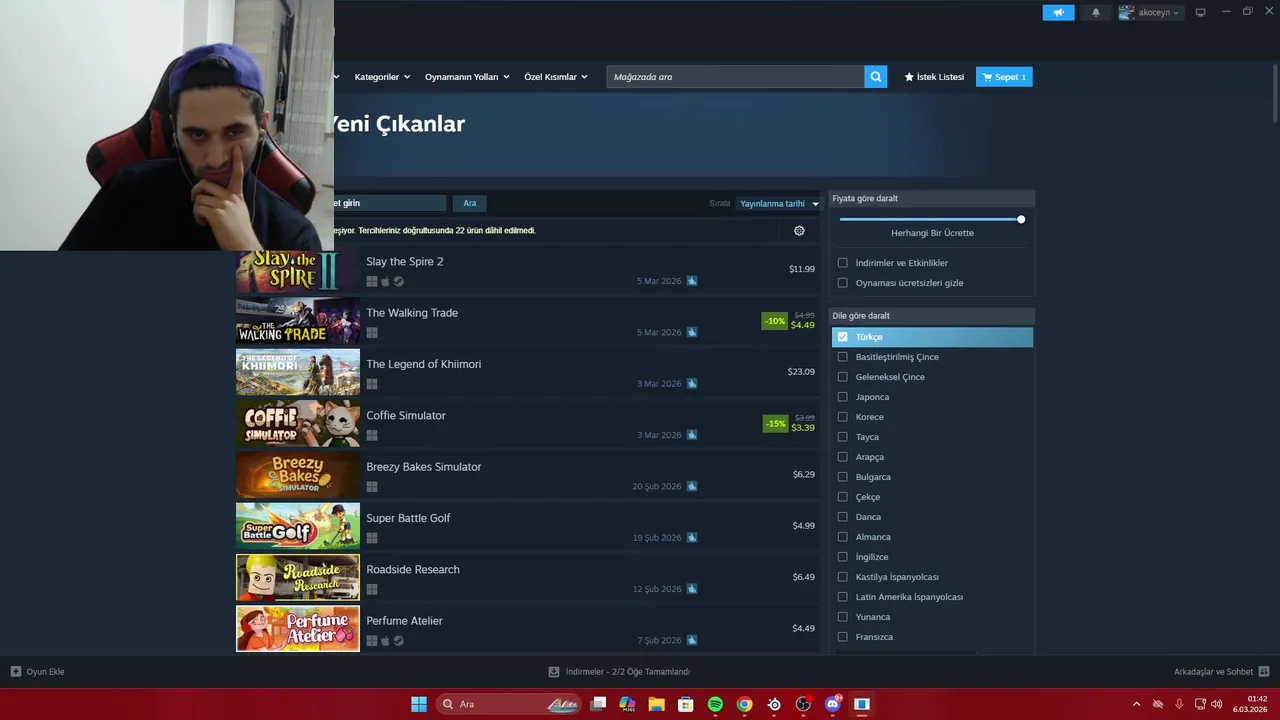Click the Windows platform icon under Slay the Spire 2
The width and height of the screenshot is (1280, 720).
tap(372, 282)
